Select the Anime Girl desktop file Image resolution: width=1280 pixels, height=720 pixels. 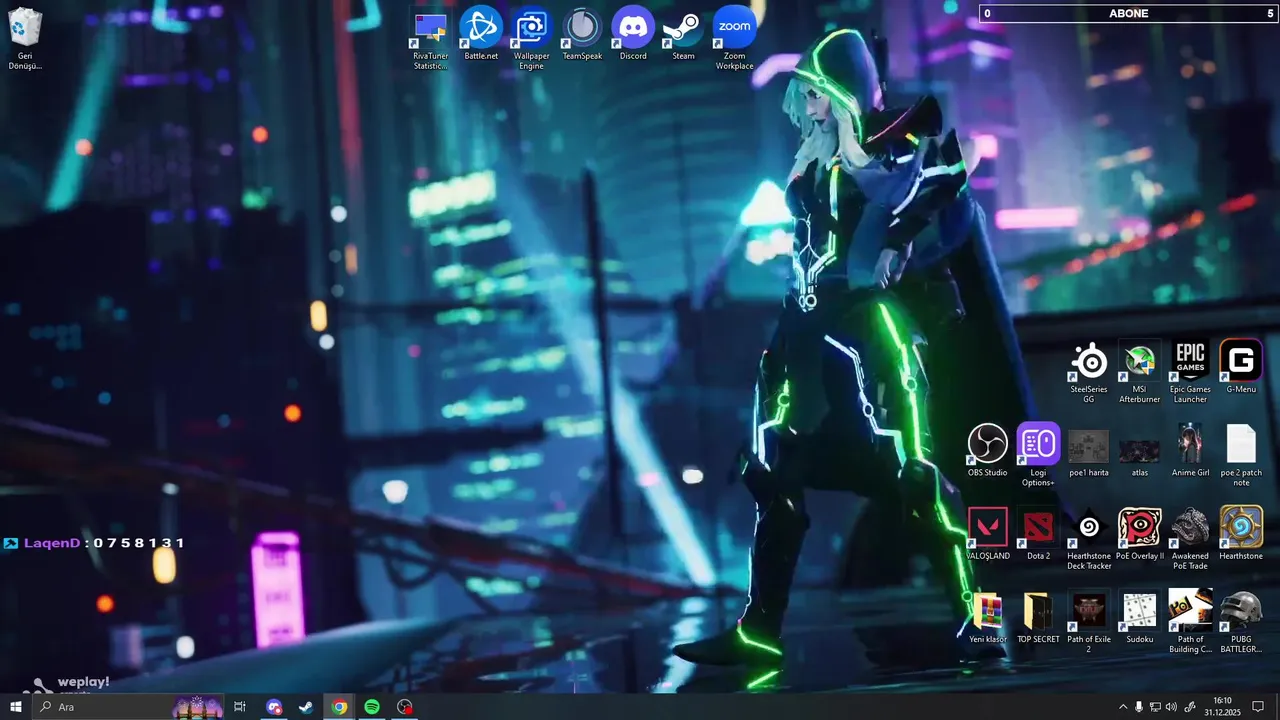click(x=1190, y=450)
